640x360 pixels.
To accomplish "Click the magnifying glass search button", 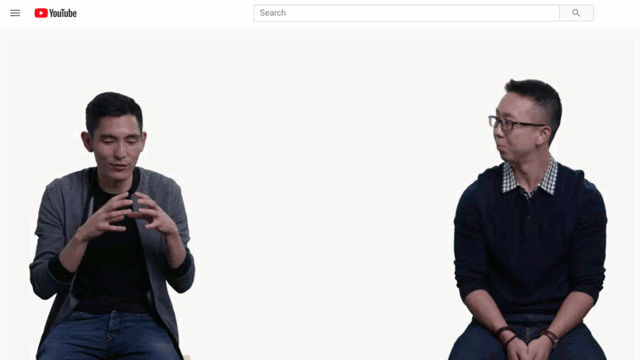I will 576,13.
